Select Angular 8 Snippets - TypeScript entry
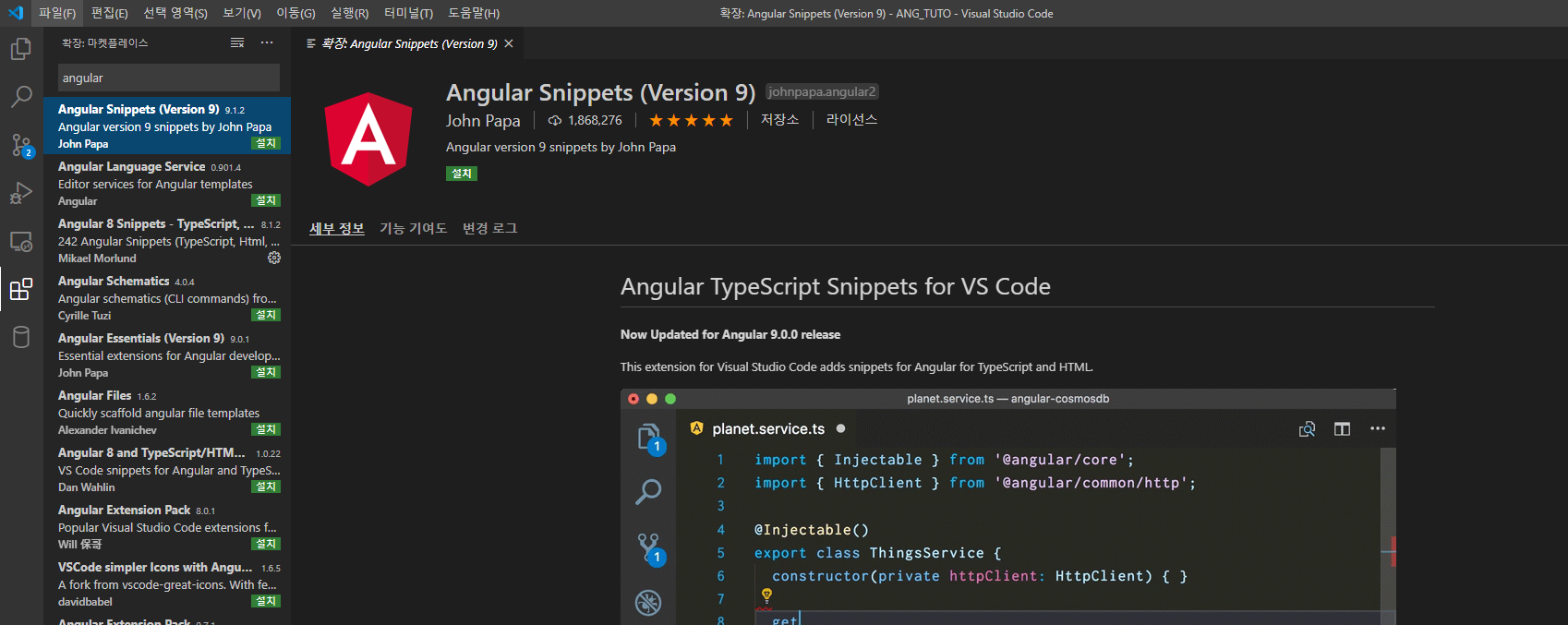The image size is (1568, 625). coord(167,240)
